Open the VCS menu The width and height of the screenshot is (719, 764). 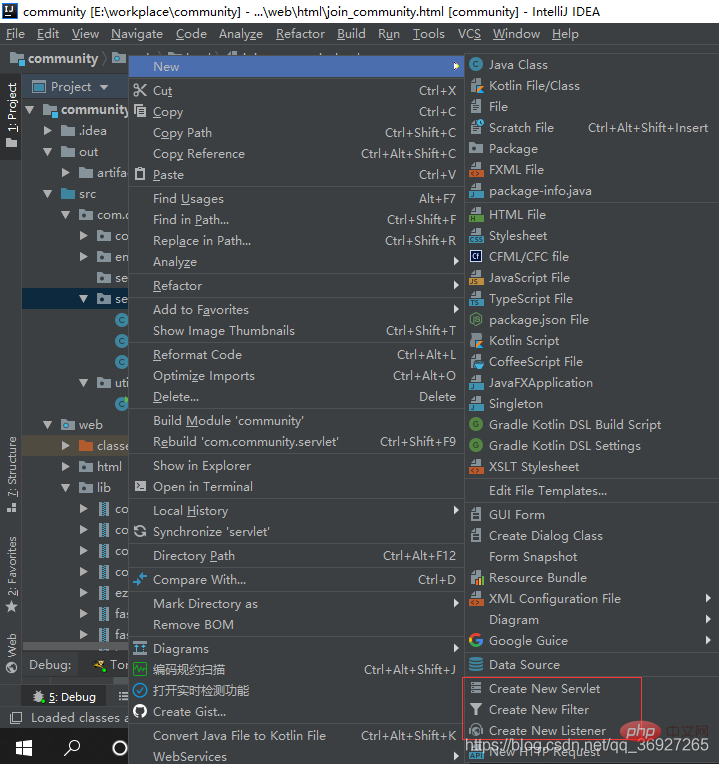pyautogui.click(x=469, y=34)
